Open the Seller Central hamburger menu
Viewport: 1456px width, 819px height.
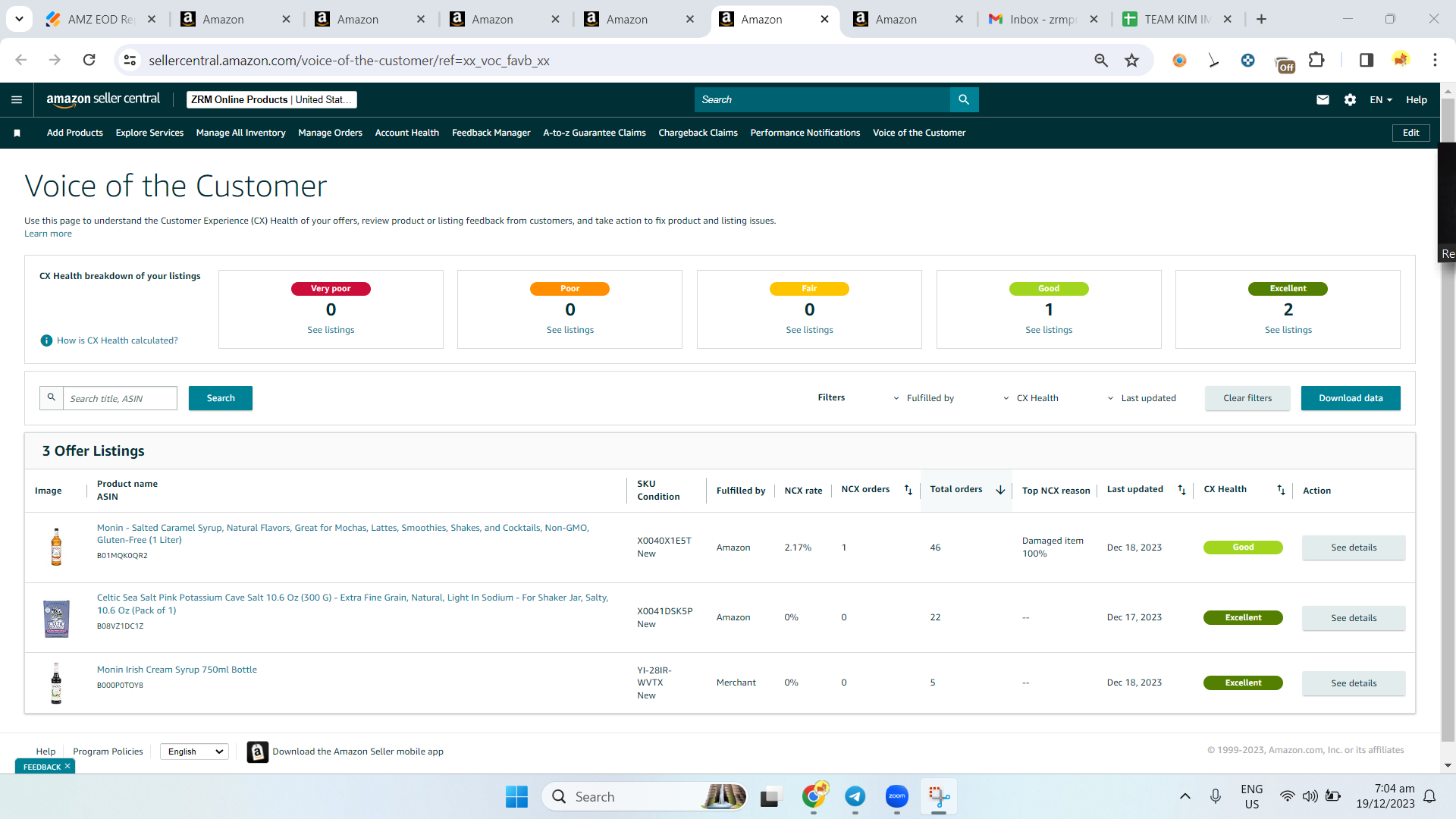click(17, 99)
